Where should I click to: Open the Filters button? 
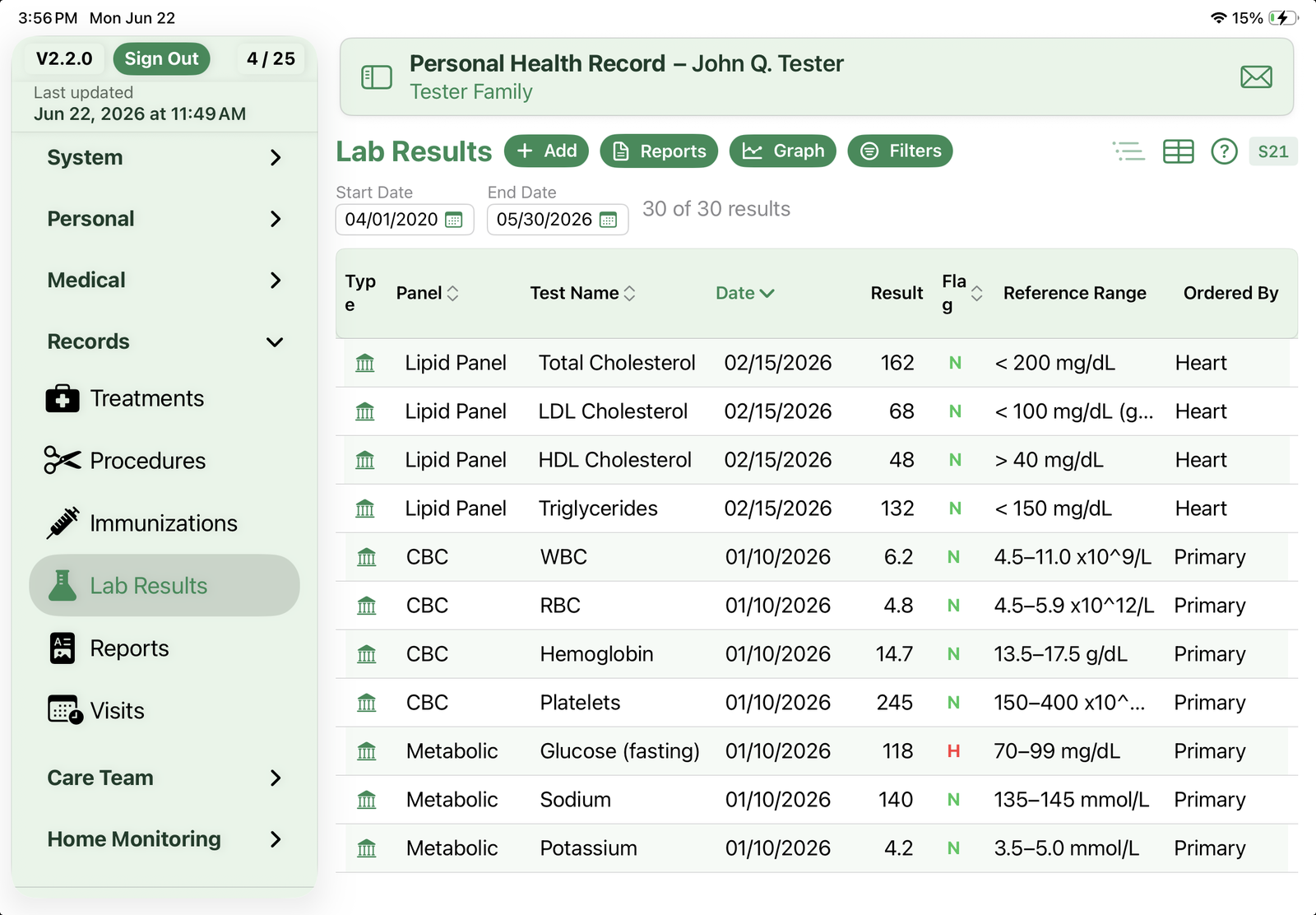pyautogui.click(x=900, y=151)
